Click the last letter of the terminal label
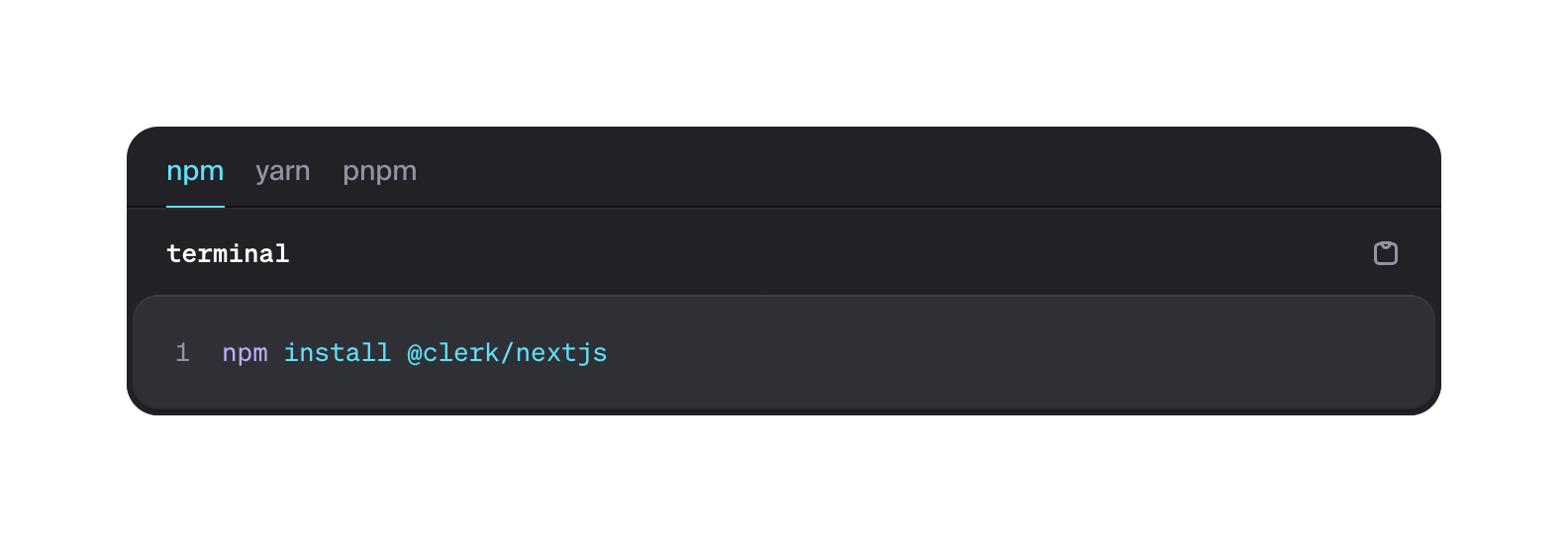 pos(283,253)
